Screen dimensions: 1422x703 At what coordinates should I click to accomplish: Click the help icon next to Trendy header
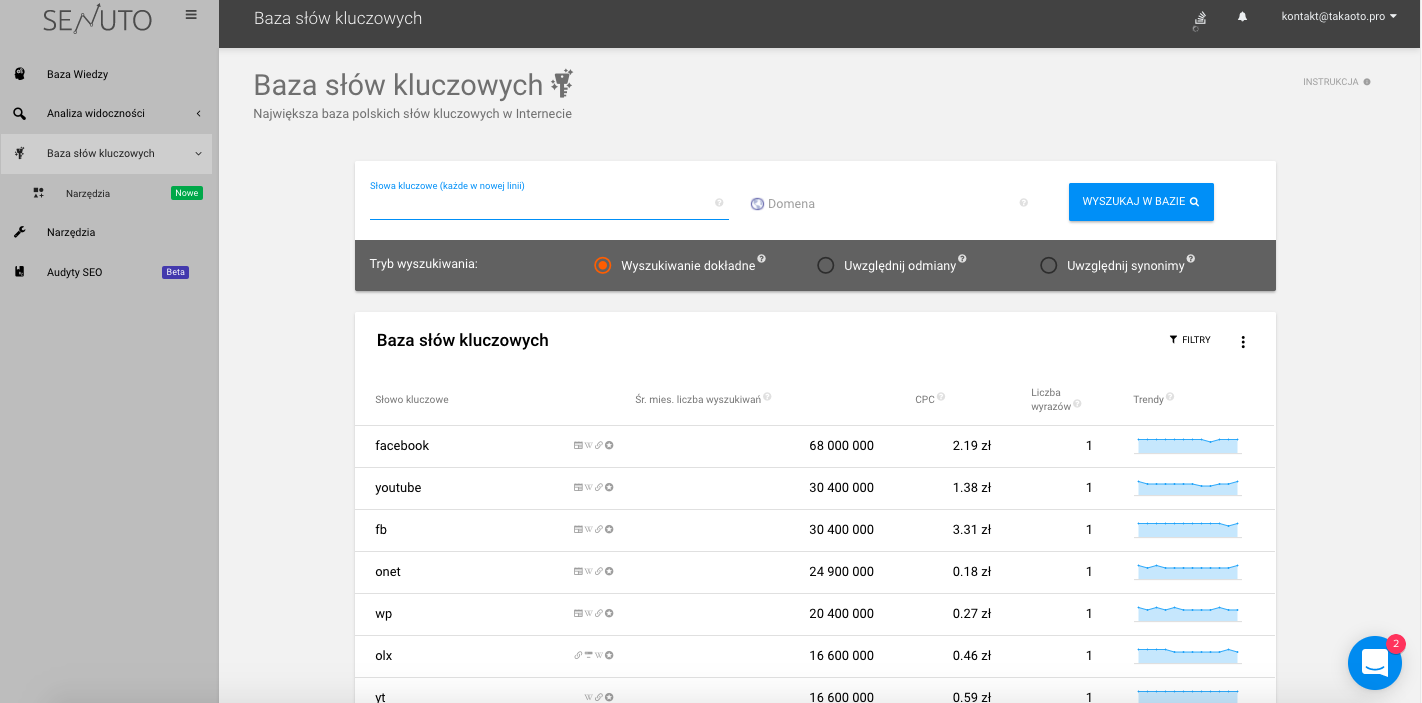click(1170, 397)
